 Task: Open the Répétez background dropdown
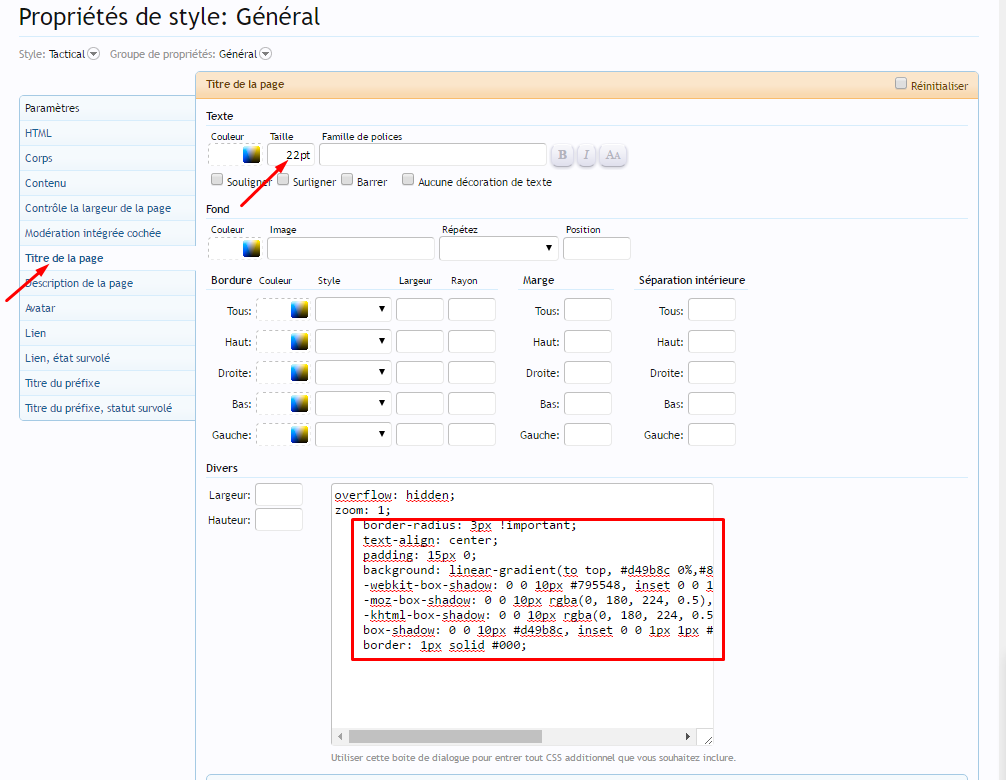(498, 248)
